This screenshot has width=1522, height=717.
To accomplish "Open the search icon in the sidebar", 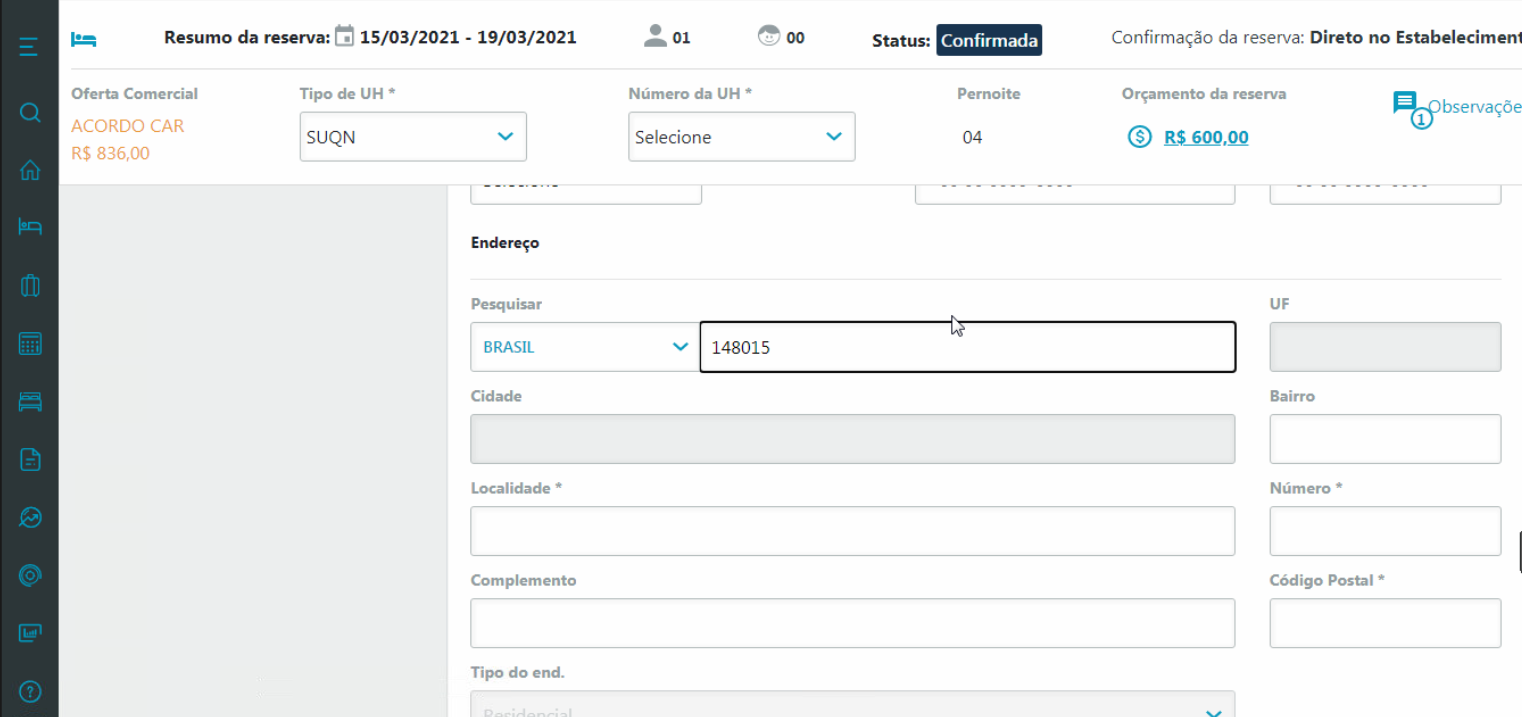I will pyautogui.click(x=30, y=112).
